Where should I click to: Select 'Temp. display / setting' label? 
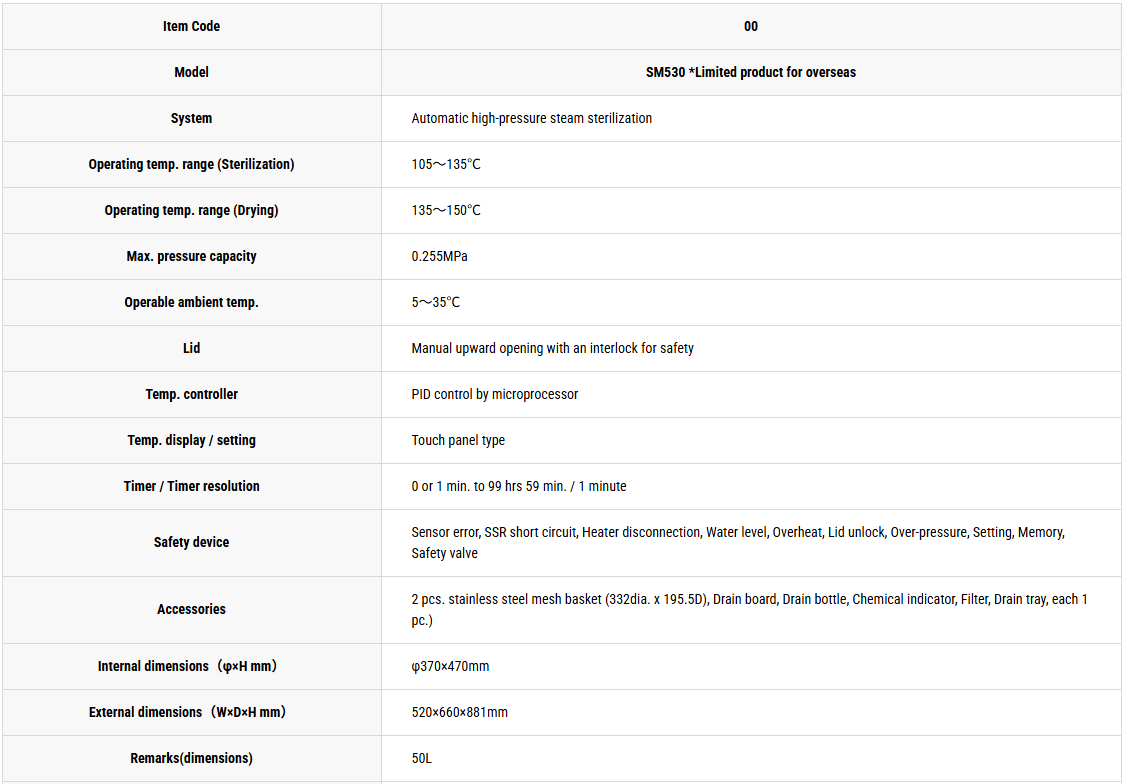tap(191, 440)
